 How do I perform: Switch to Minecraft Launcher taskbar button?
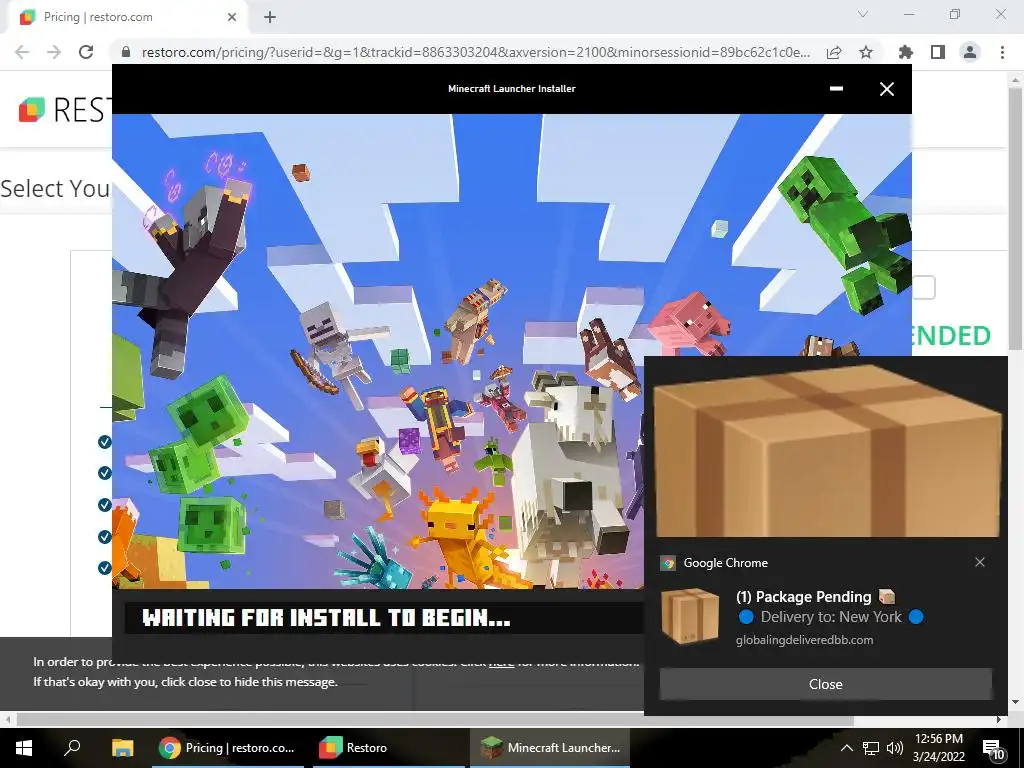(x=550, y=748)
